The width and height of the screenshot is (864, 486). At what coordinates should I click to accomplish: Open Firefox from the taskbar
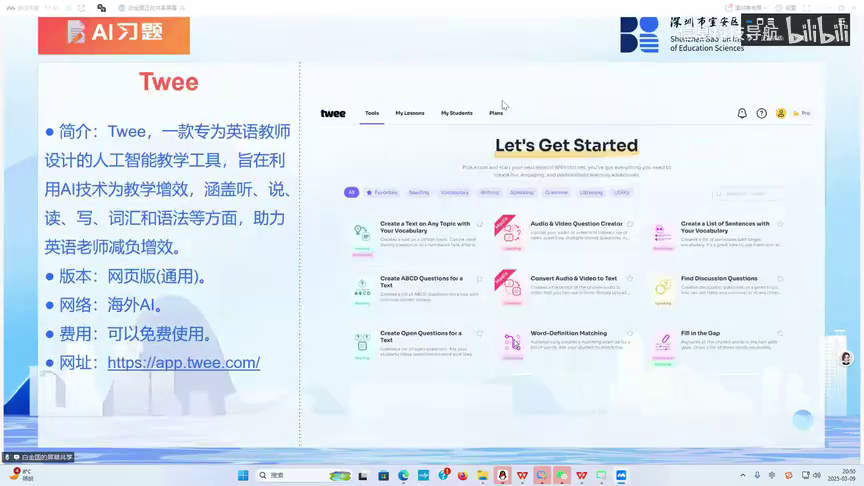coord(462,475)
